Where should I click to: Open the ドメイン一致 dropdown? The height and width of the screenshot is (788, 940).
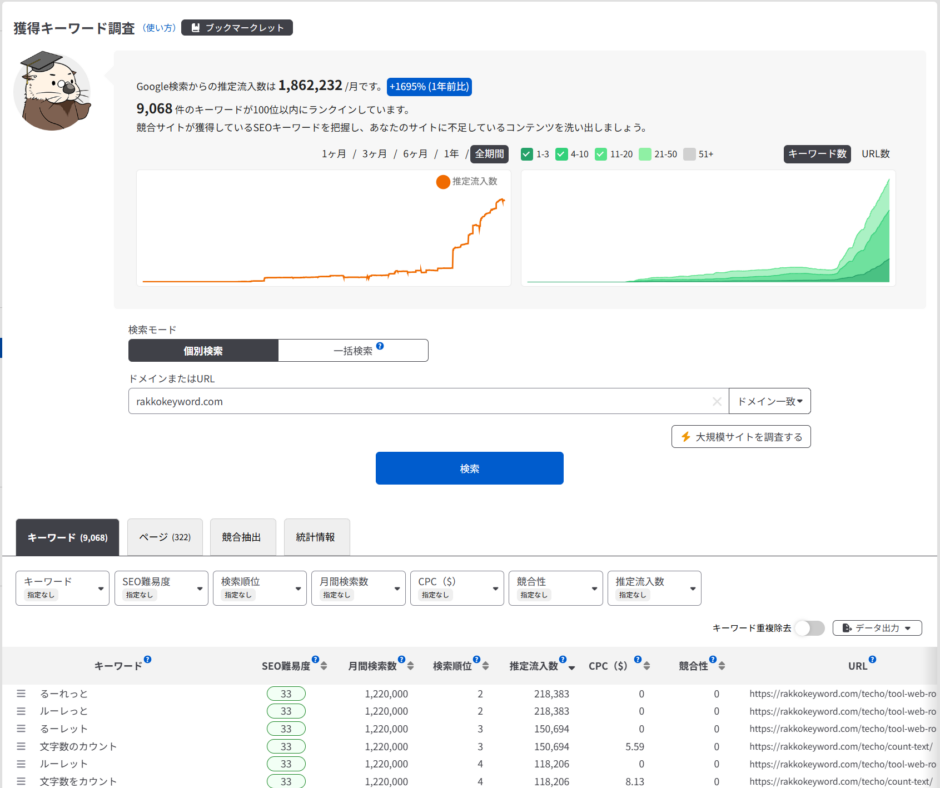click(x=769, y=401)
